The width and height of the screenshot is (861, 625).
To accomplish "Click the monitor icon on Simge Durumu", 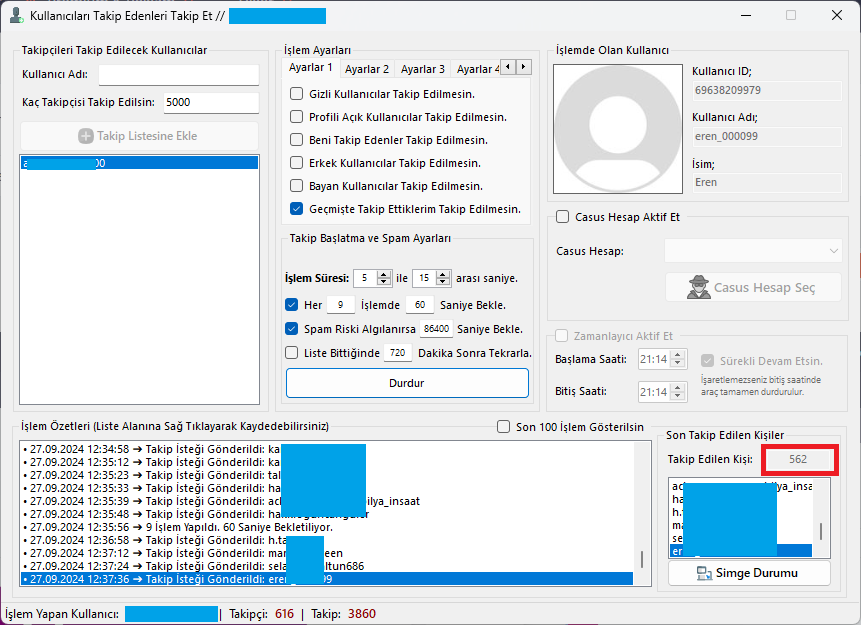I will pyautogui.click(x=704, y=573).
